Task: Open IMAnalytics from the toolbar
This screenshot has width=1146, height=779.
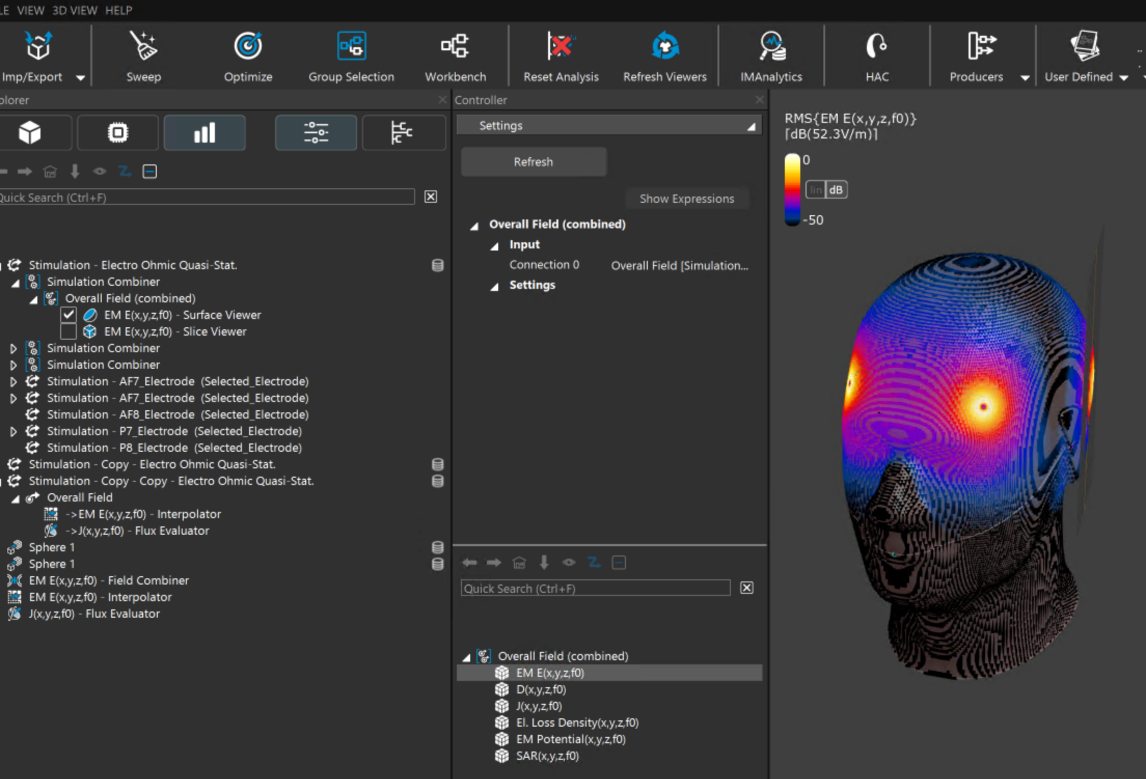Action: [771, 46]
